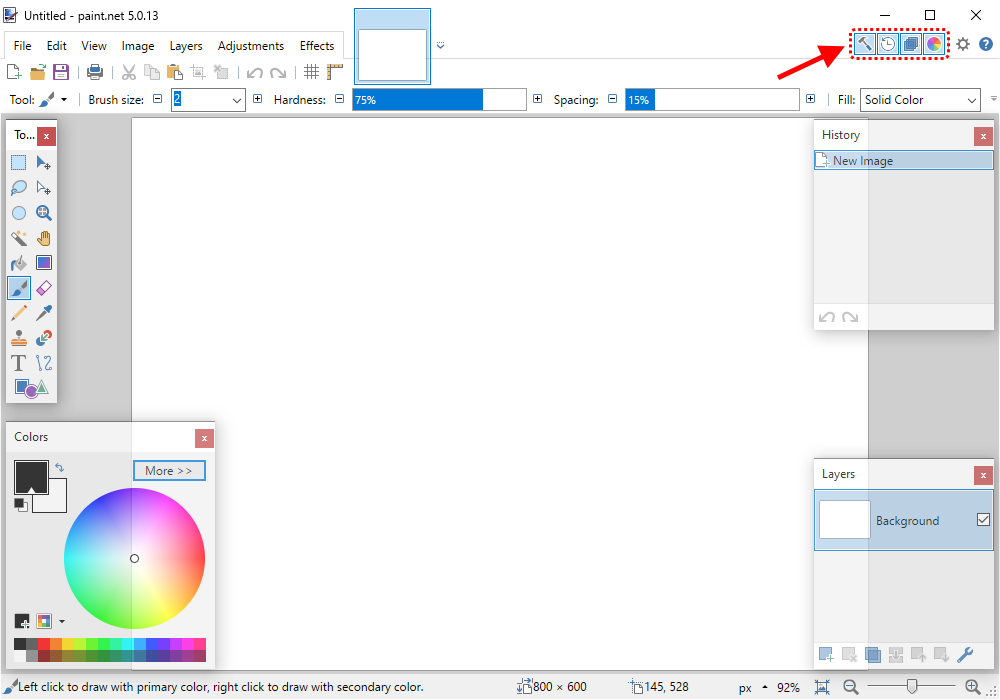Adjust the zoom slider in status bar

(911, 686)
